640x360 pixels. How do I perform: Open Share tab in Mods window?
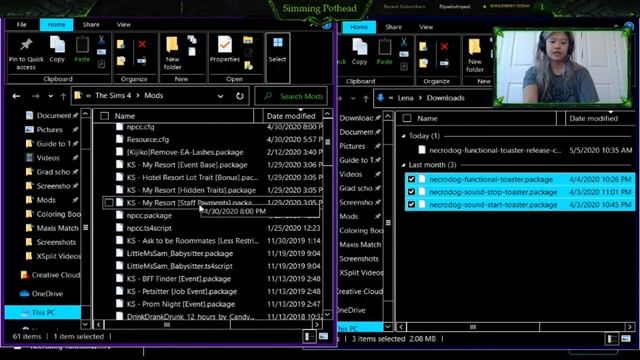(91, 24)
